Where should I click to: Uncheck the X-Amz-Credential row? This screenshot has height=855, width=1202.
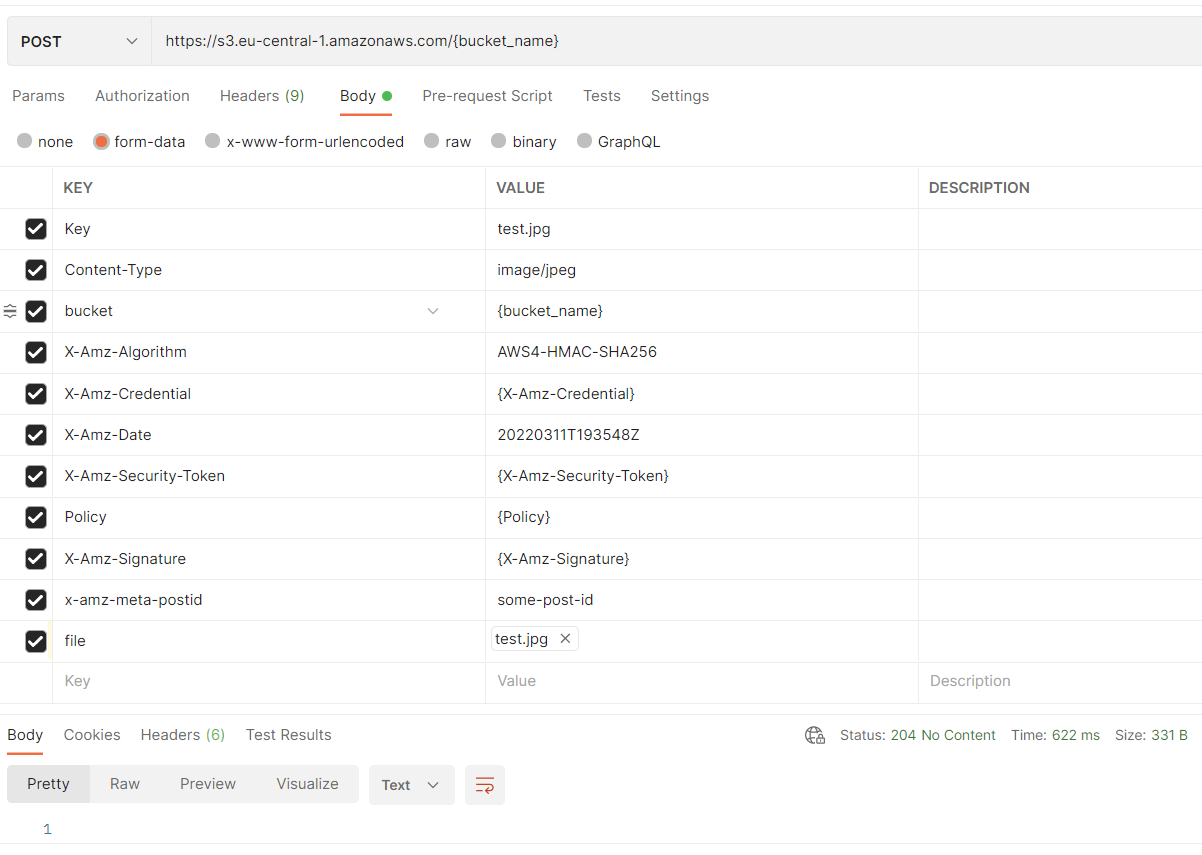coord(36,394)
